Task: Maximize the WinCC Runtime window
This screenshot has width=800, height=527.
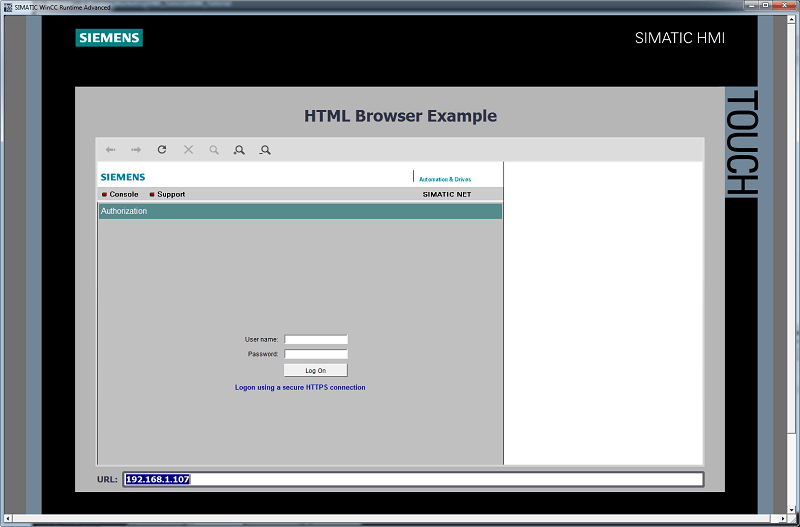Action: tap(766, 5)
